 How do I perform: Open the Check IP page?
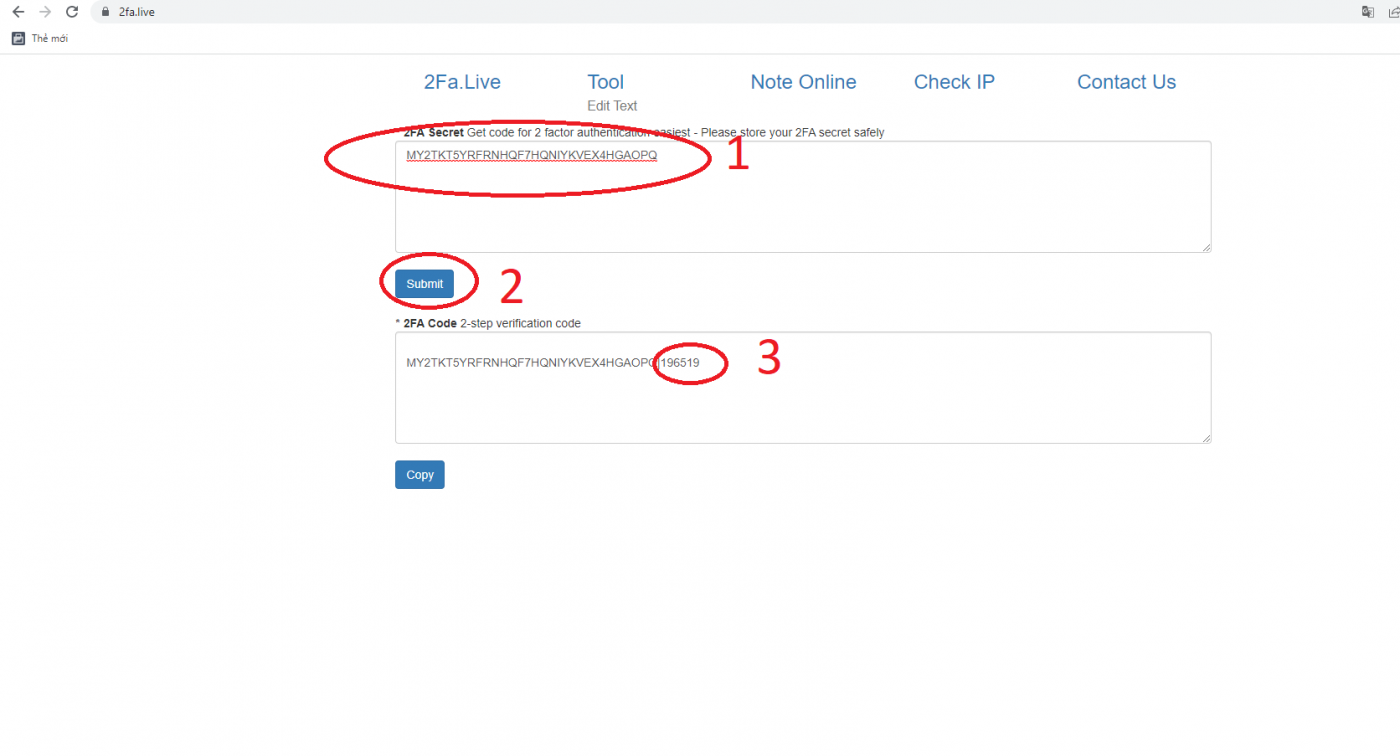click(954, 82)
